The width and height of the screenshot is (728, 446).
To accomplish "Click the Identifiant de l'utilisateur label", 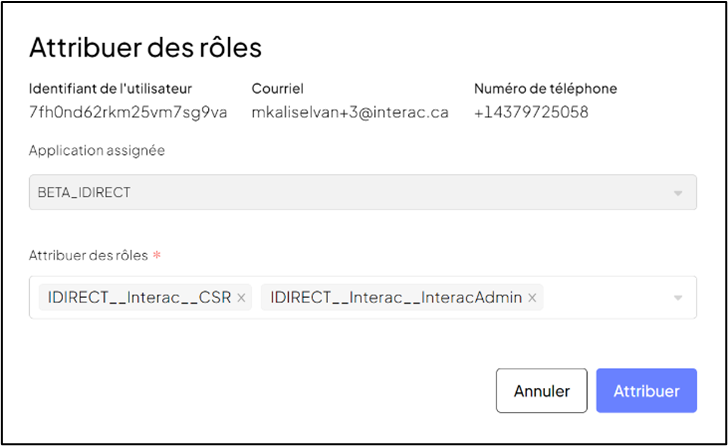I will [x=110, y=89].
